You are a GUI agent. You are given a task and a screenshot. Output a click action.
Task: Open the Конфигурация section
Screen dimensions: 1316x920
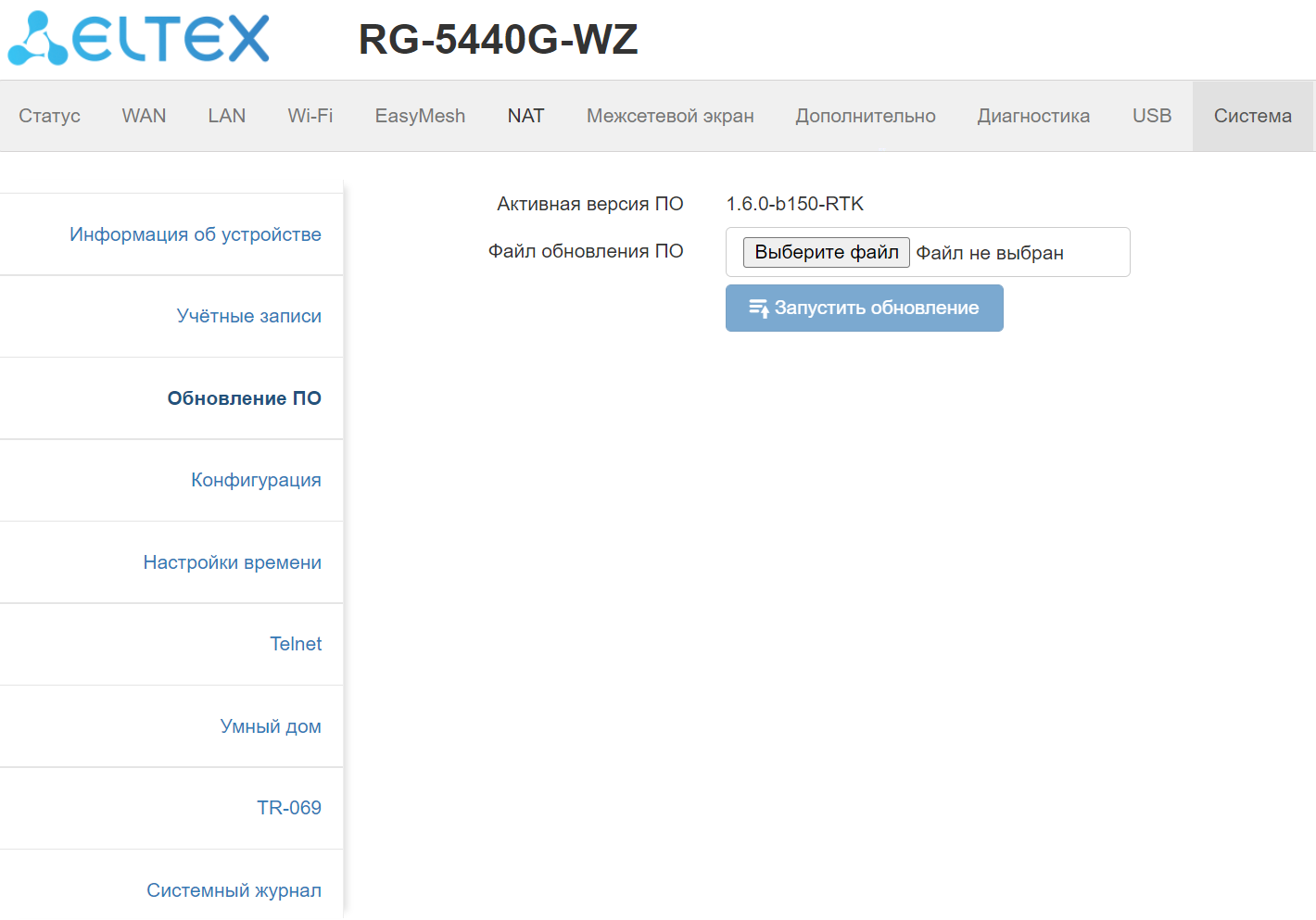click(256, 480)
